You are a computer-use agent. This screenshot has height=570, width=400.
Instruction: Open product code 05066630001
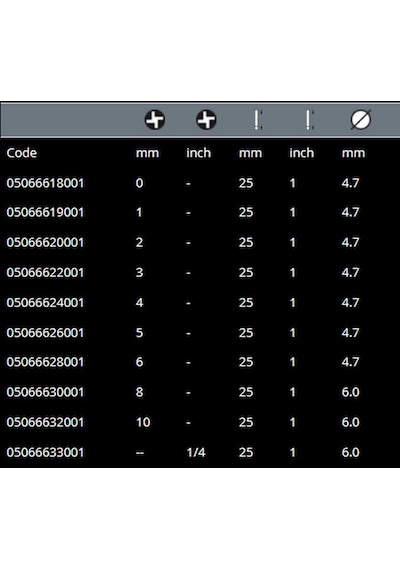pos(45,392)
